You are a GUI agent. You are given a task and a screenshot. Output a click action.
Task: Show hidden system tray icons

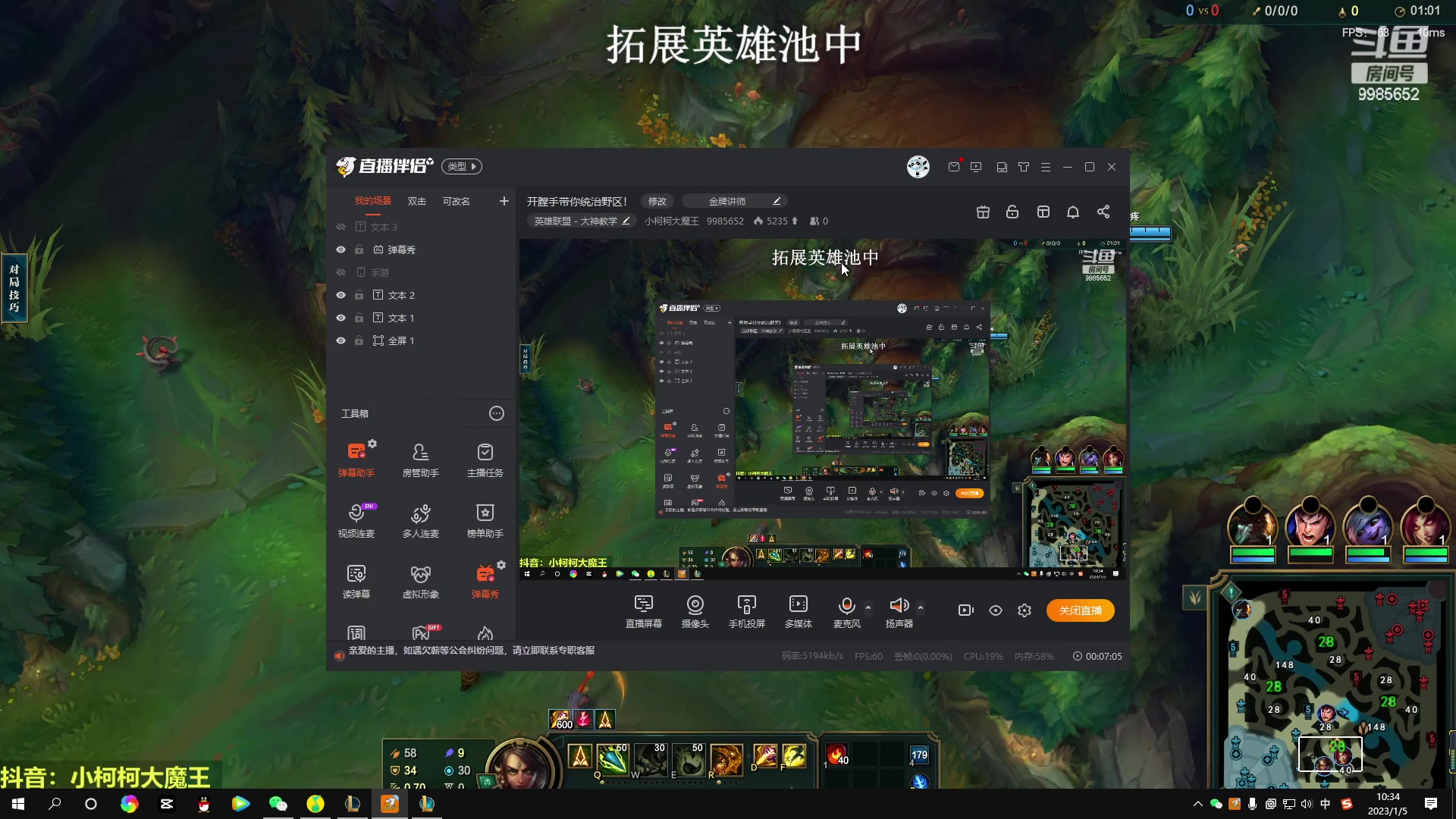click(1198, 804)
